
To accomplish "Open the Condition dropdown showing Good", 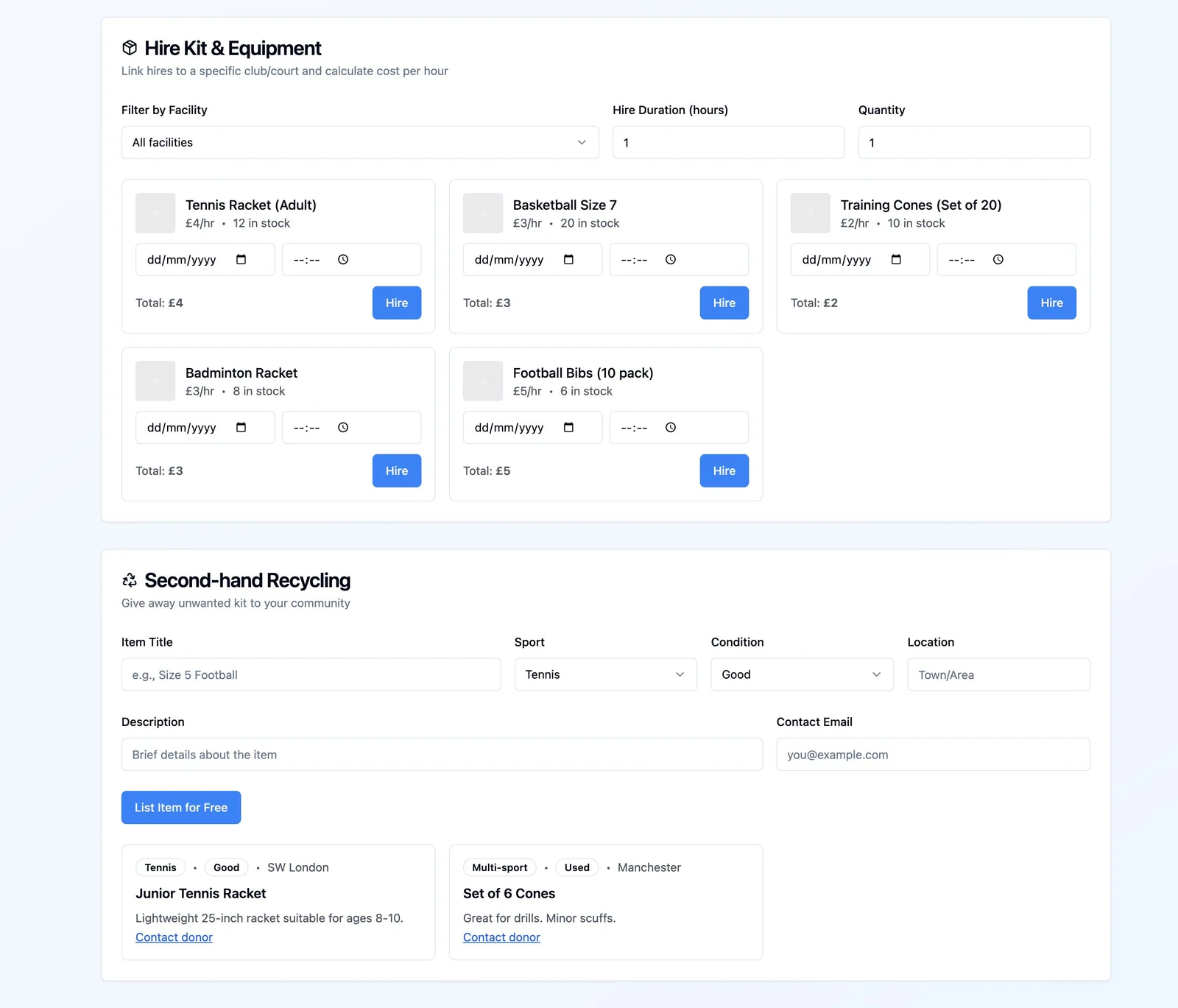I will point(801,674).
